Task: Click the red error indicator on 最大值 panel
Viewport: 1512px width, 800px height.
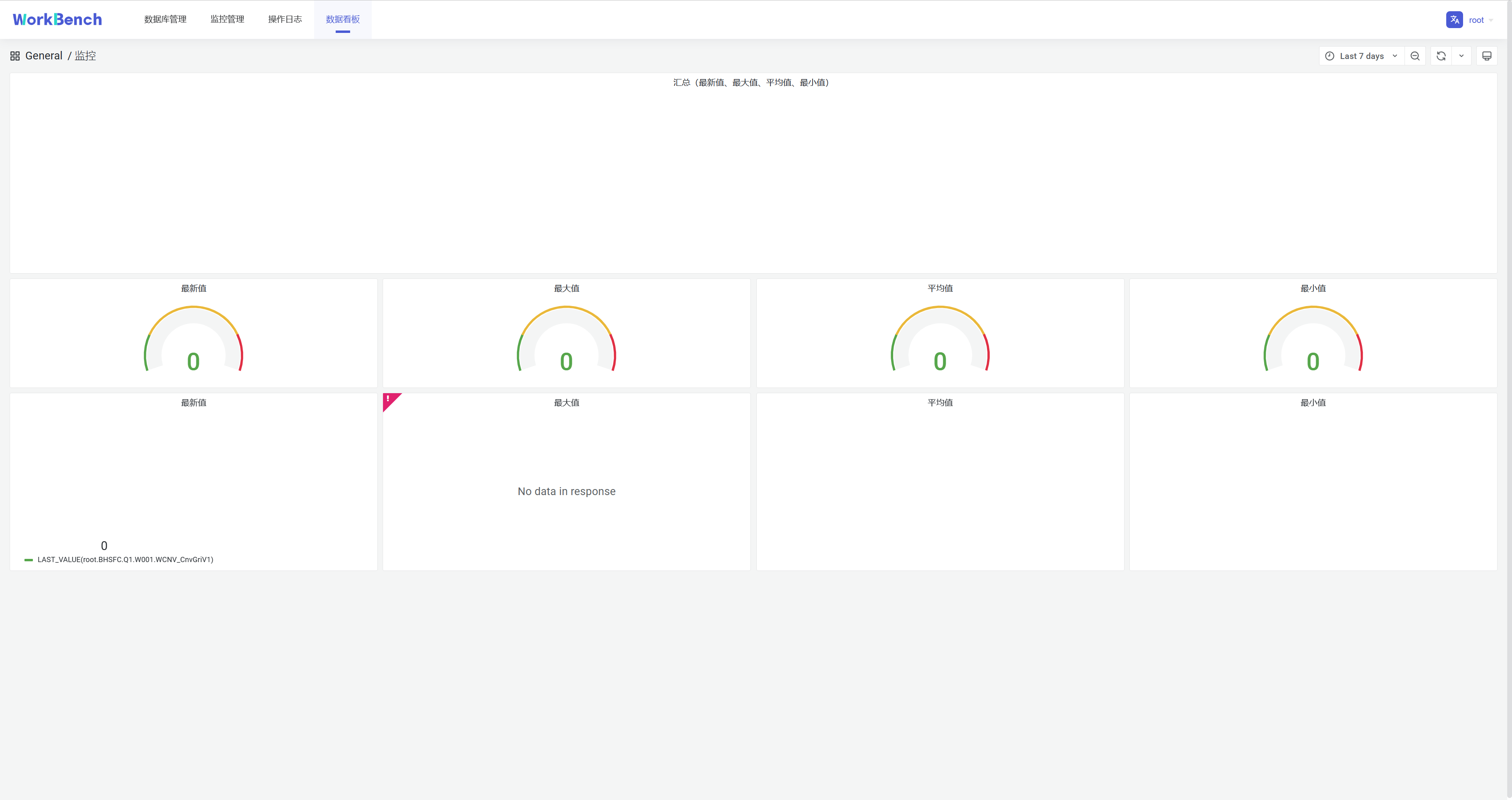Action: click(389, 400)
